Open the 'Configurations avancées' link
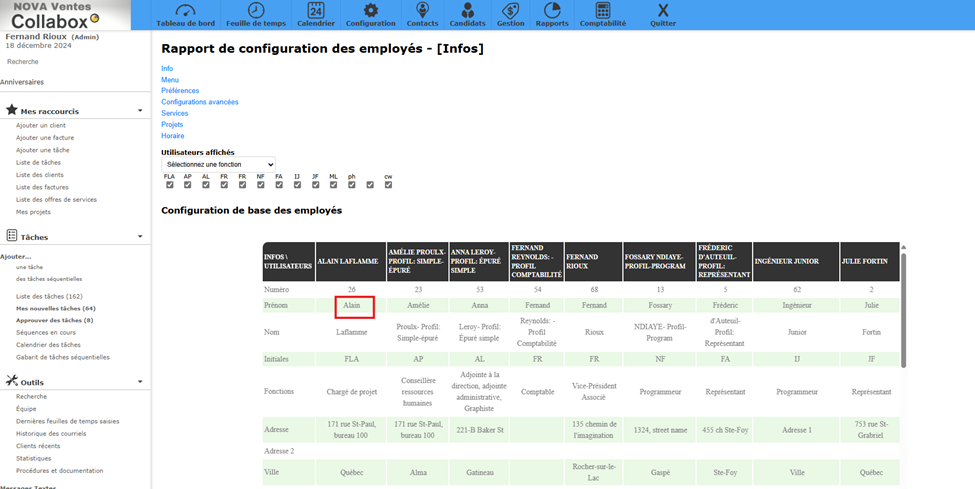Viewport: 975px width, 489px height. [200, 102]
